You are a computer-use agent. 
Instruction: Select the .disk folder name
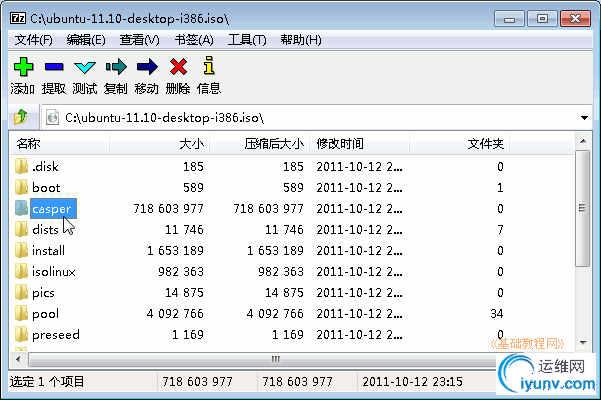coord(45,167)
